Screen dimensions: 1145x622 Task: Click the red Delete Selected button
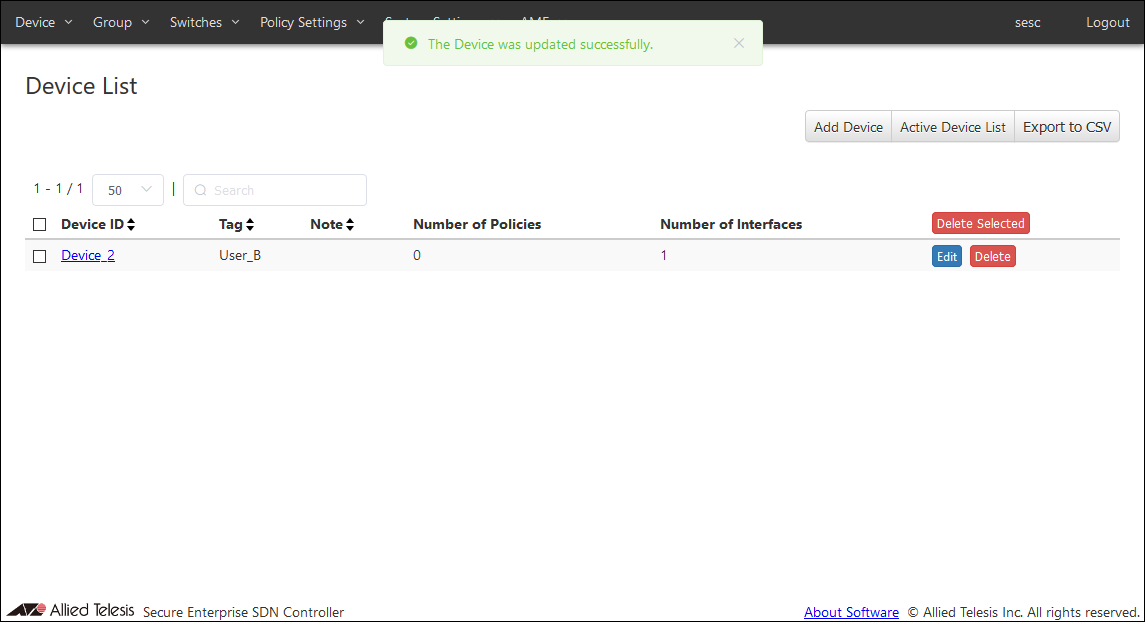click(x=980, y=224)
